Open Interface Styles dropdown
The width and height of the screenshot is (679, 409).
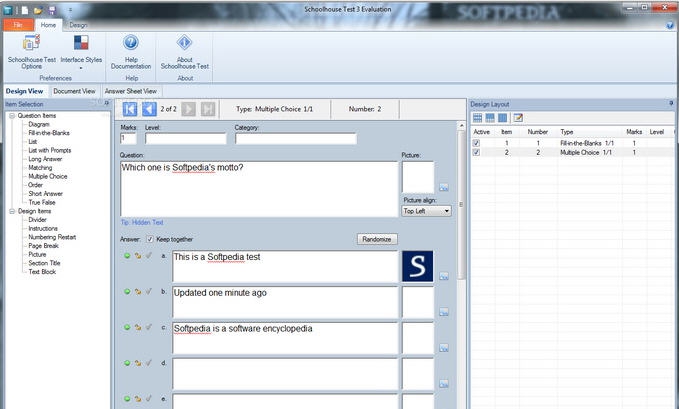coord(81,52)
